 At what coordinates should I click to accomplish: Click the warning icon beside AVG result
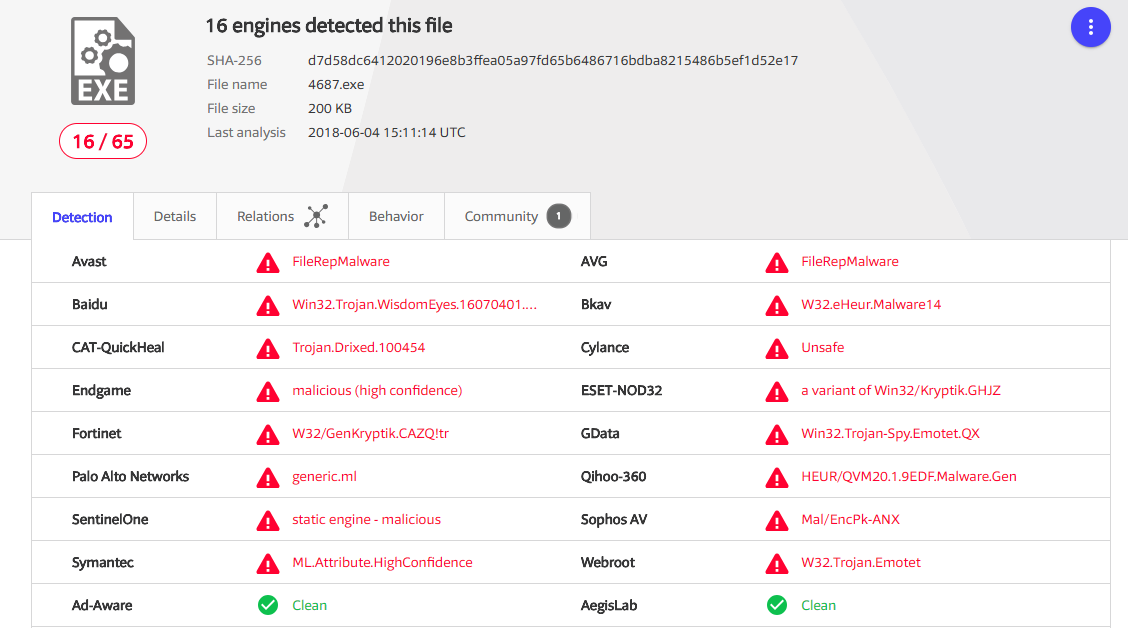pyautogui.click(x=777, y=263)
